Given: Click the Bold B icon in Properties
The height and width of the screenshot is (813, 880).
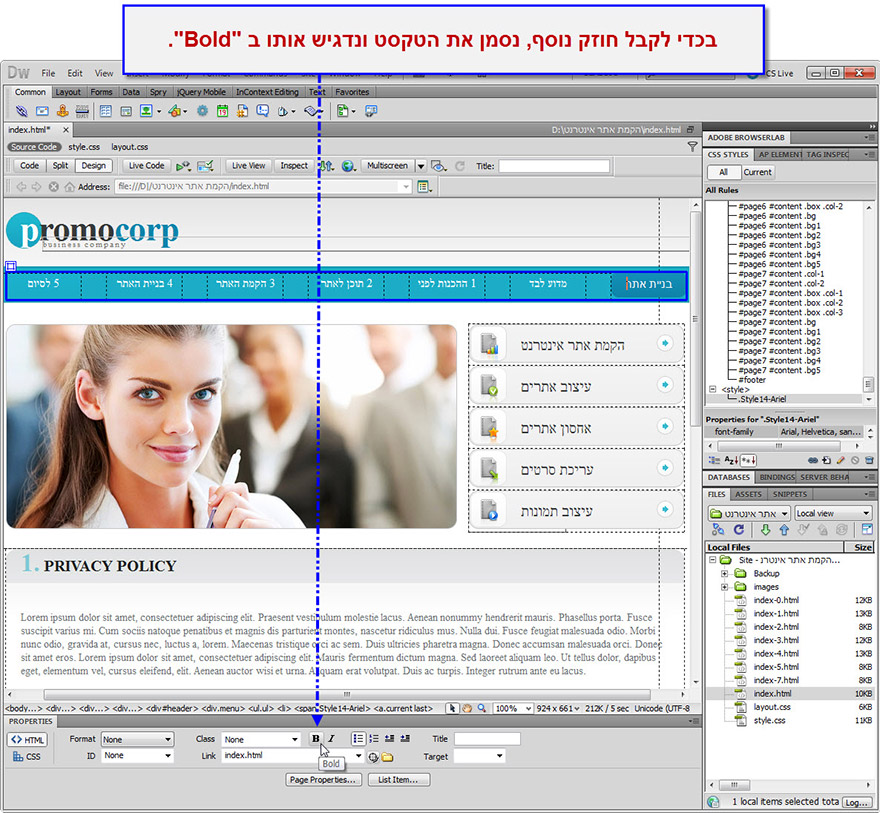Looking at the screenshot, I should [x=315, y=738].
